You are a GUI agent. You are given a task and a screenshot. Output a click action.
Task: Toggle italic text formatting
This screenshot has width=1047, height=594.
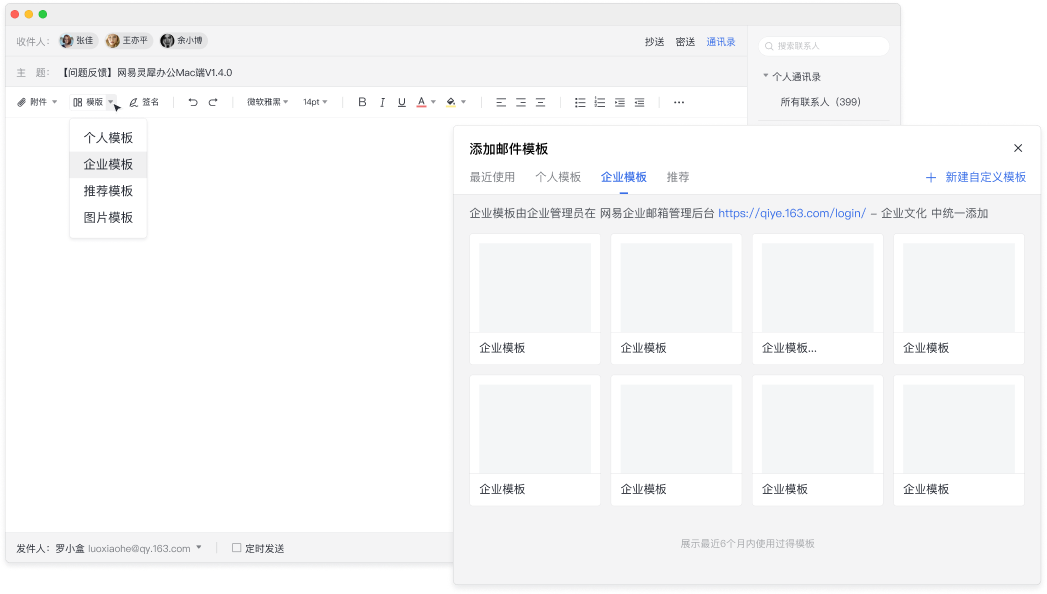pos(382,102)
